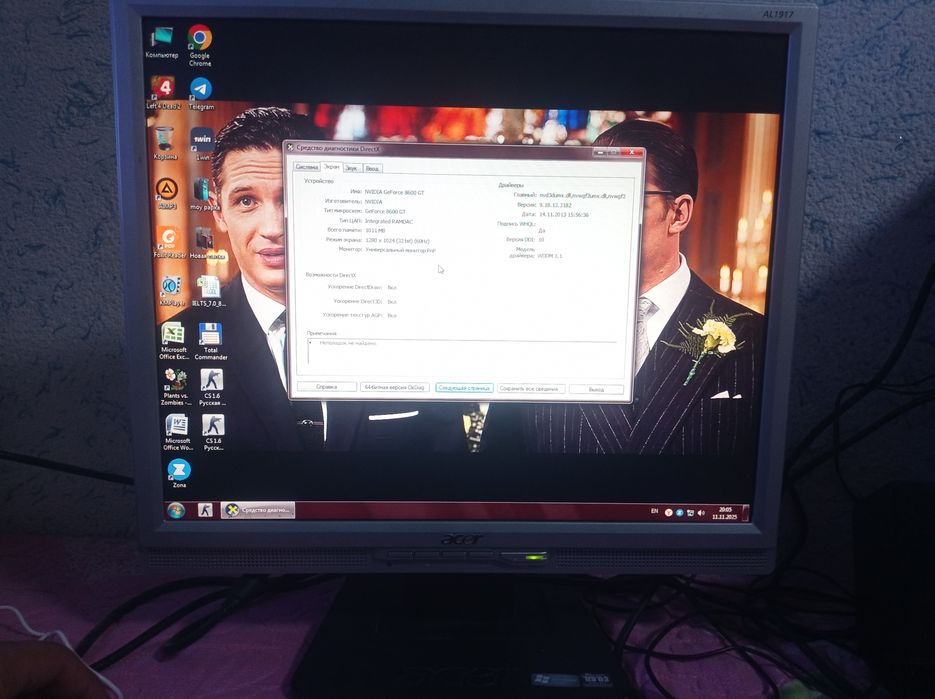Launch Google Chrome from the desktop
Viewport: 935px width, 699px height.
coord(200,45)
